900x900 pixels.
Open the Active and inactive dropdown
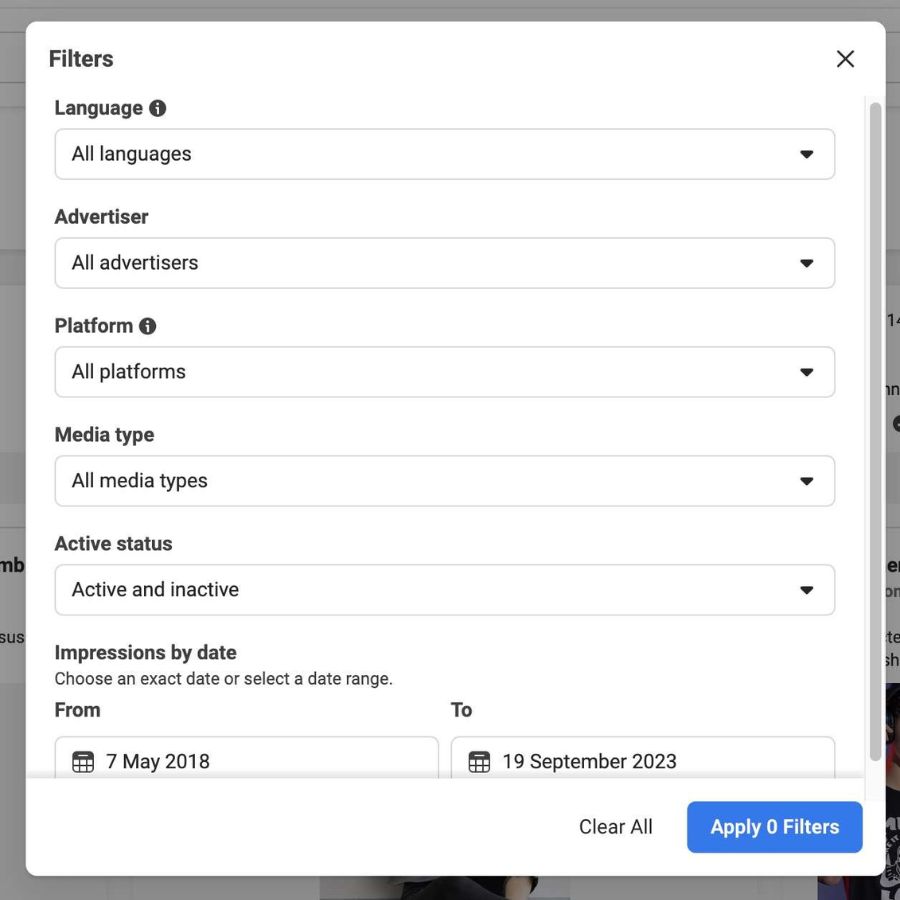(x=445, y=590)
